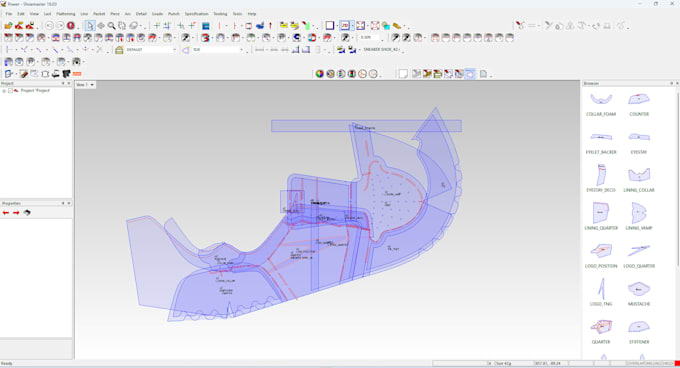Open the Specification menu
Screen dimensions: 680x368
(196, 14)
